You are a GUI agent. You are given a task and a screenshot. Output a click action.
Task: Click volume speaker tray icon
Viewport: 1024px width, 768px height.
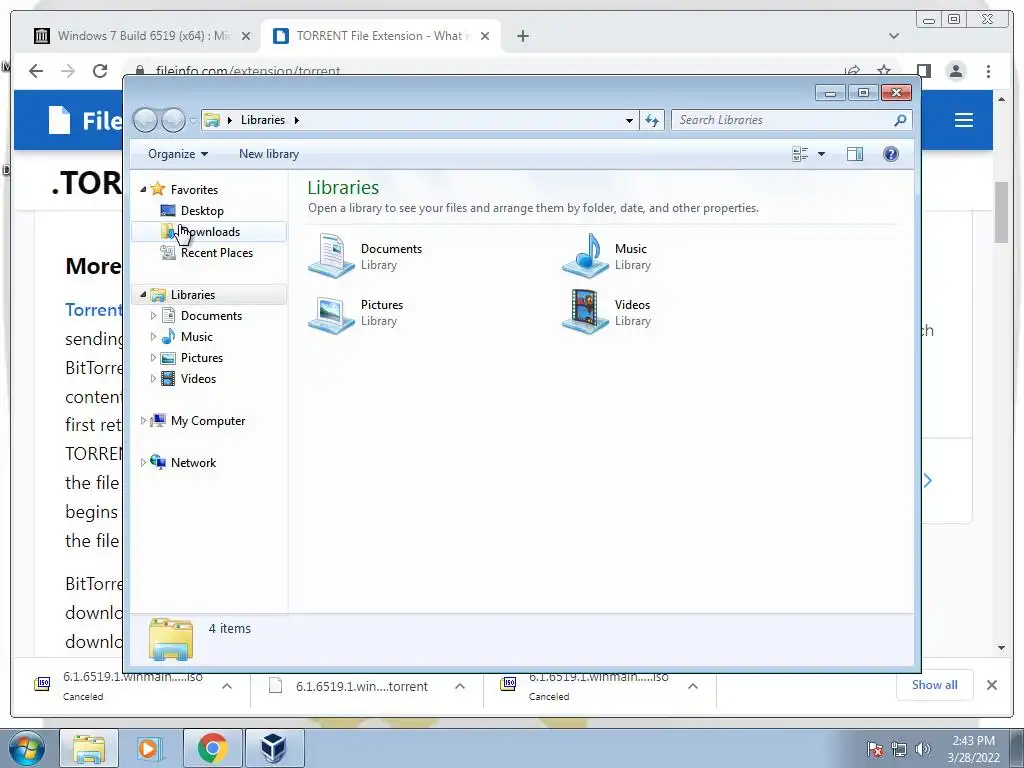tap(923, 749)
